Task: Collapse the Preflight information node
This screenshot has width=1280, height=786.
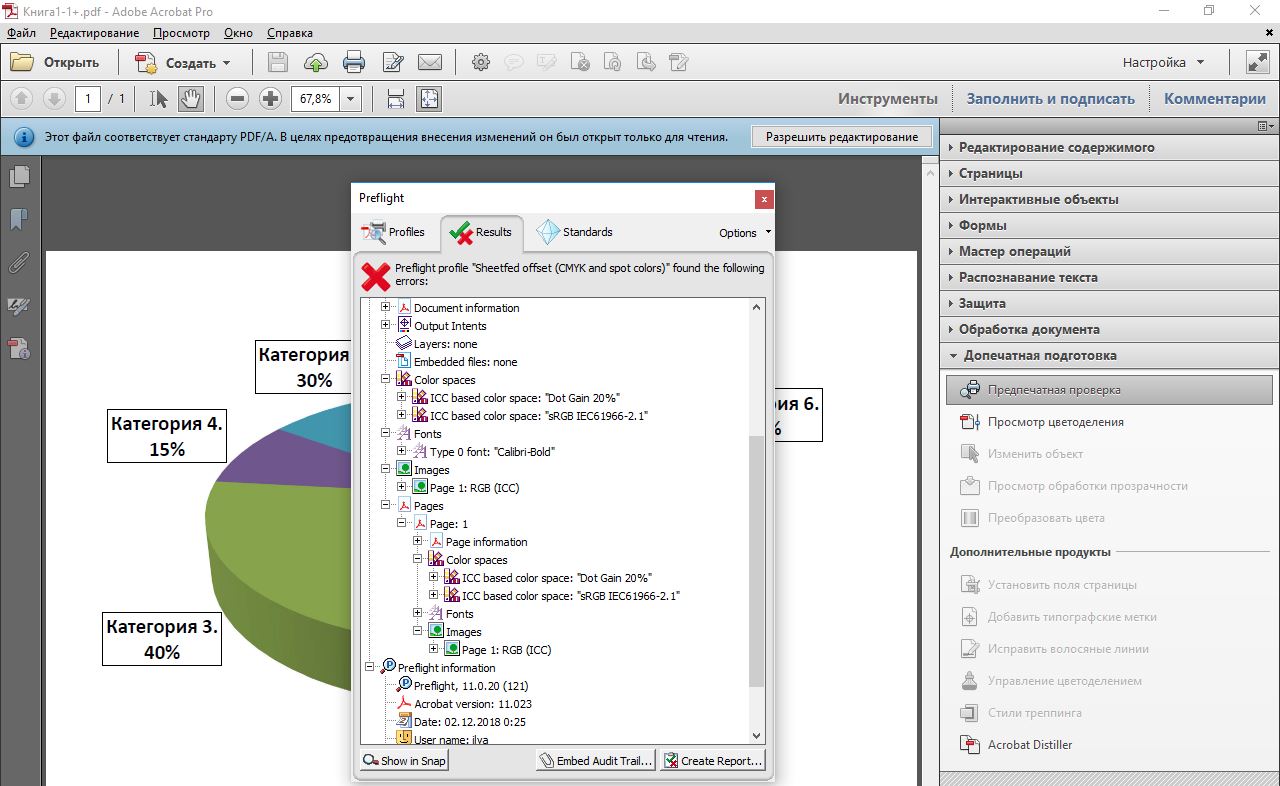Action: coord(370,668)
